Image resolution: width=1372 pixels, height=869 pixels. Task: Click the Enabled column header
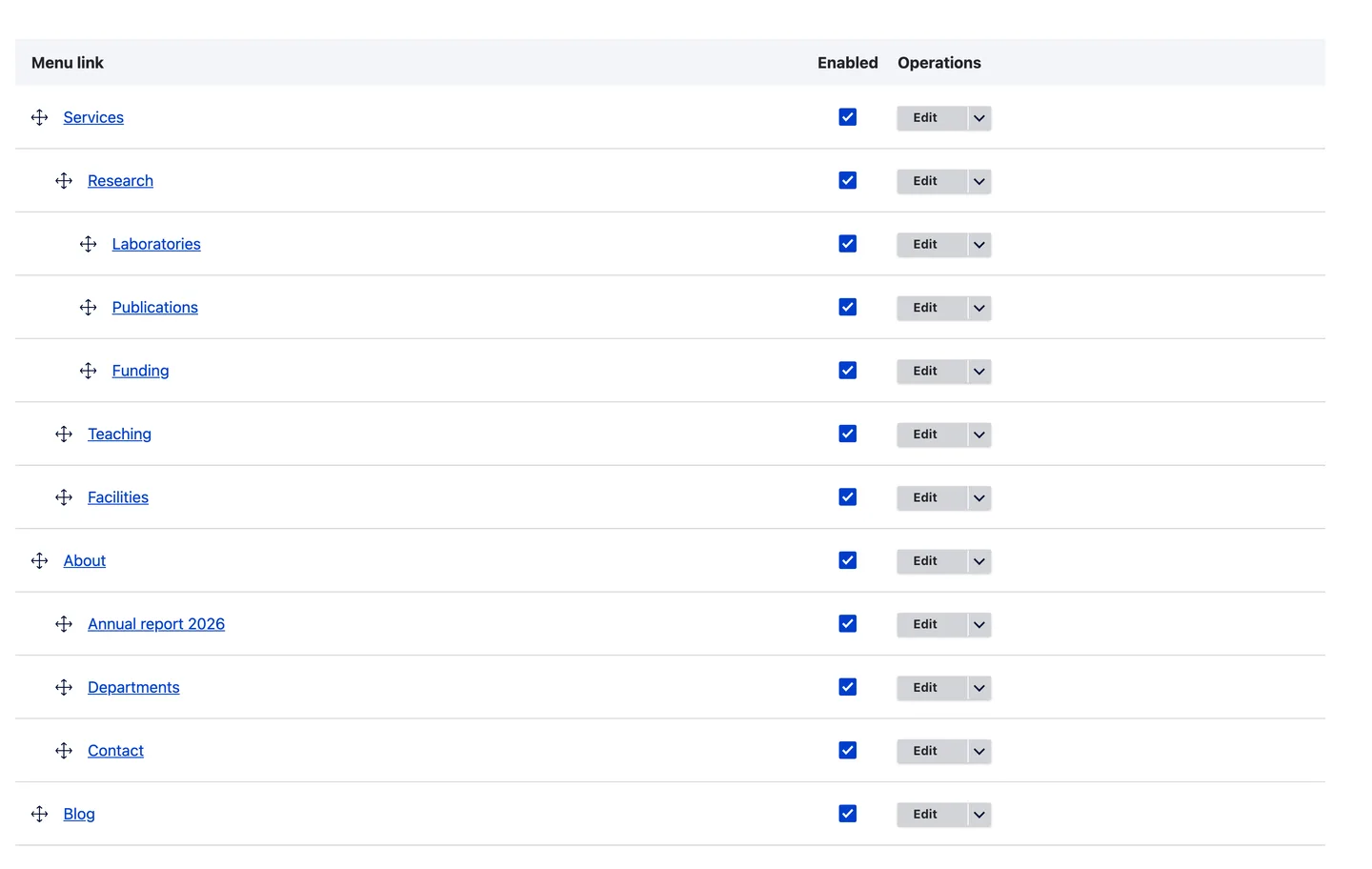pos(848,63)
